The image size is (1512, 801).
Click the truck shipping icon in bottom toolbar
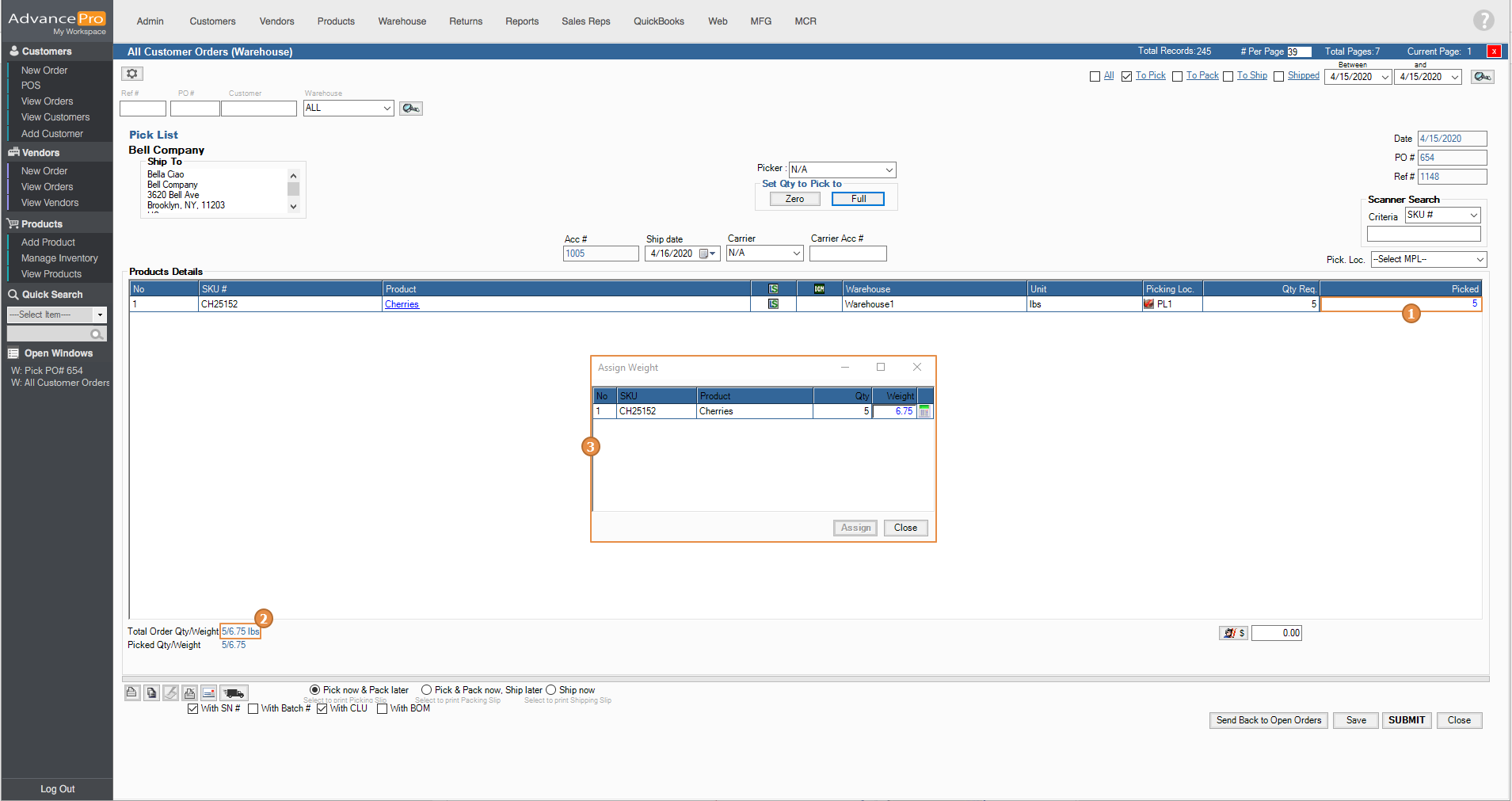[x=234, y=693]
